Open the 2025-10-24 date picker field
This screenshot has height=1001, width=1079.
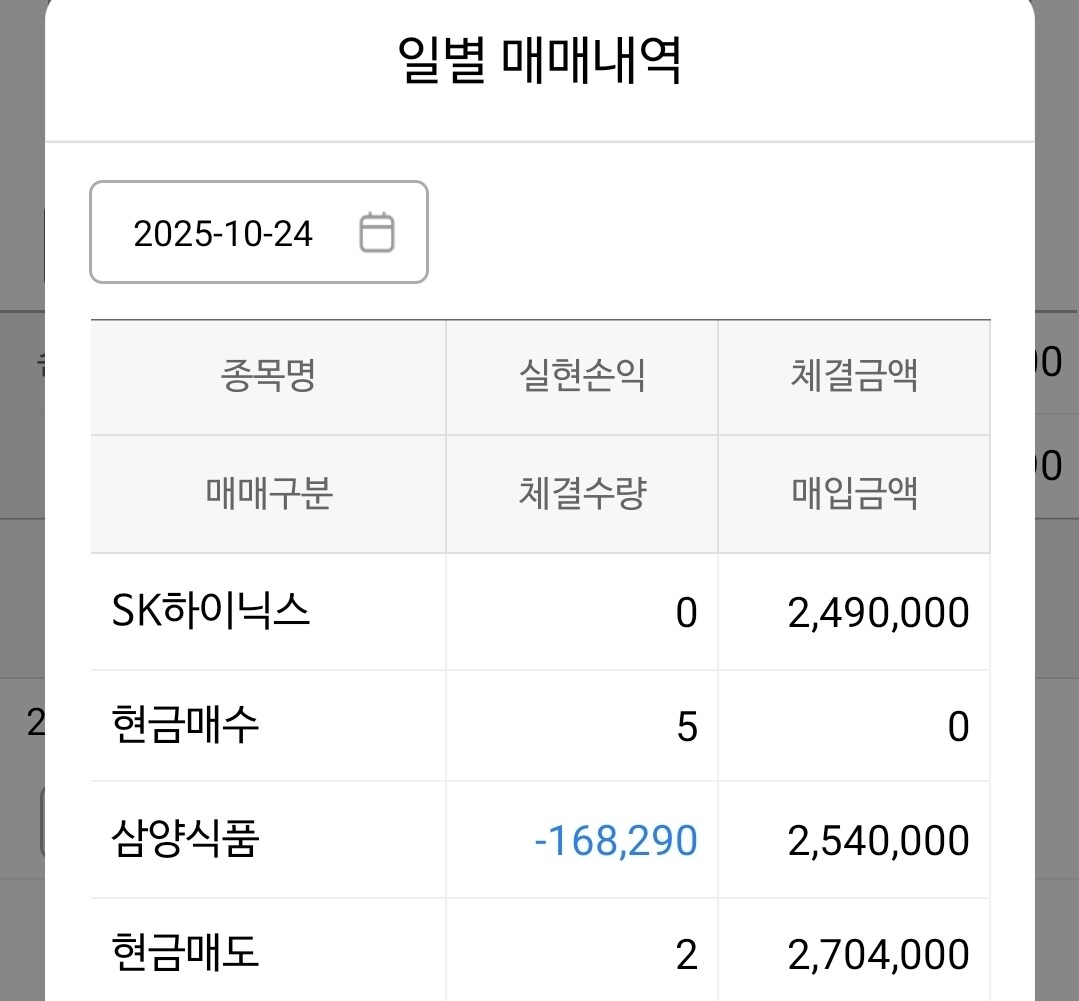(224, 233)
